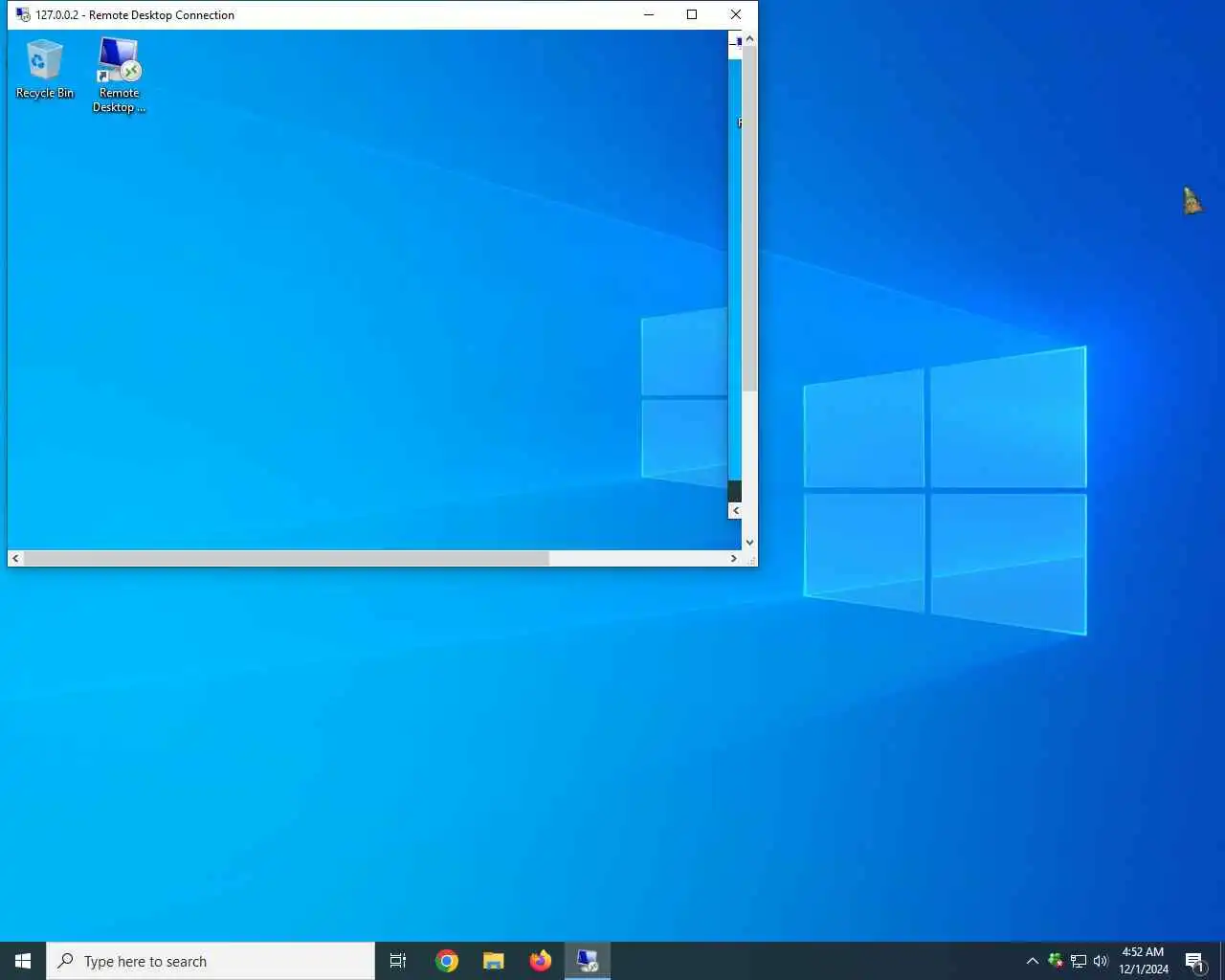Minimize the Remote Desktop Connection window

[x=649, y=14]
